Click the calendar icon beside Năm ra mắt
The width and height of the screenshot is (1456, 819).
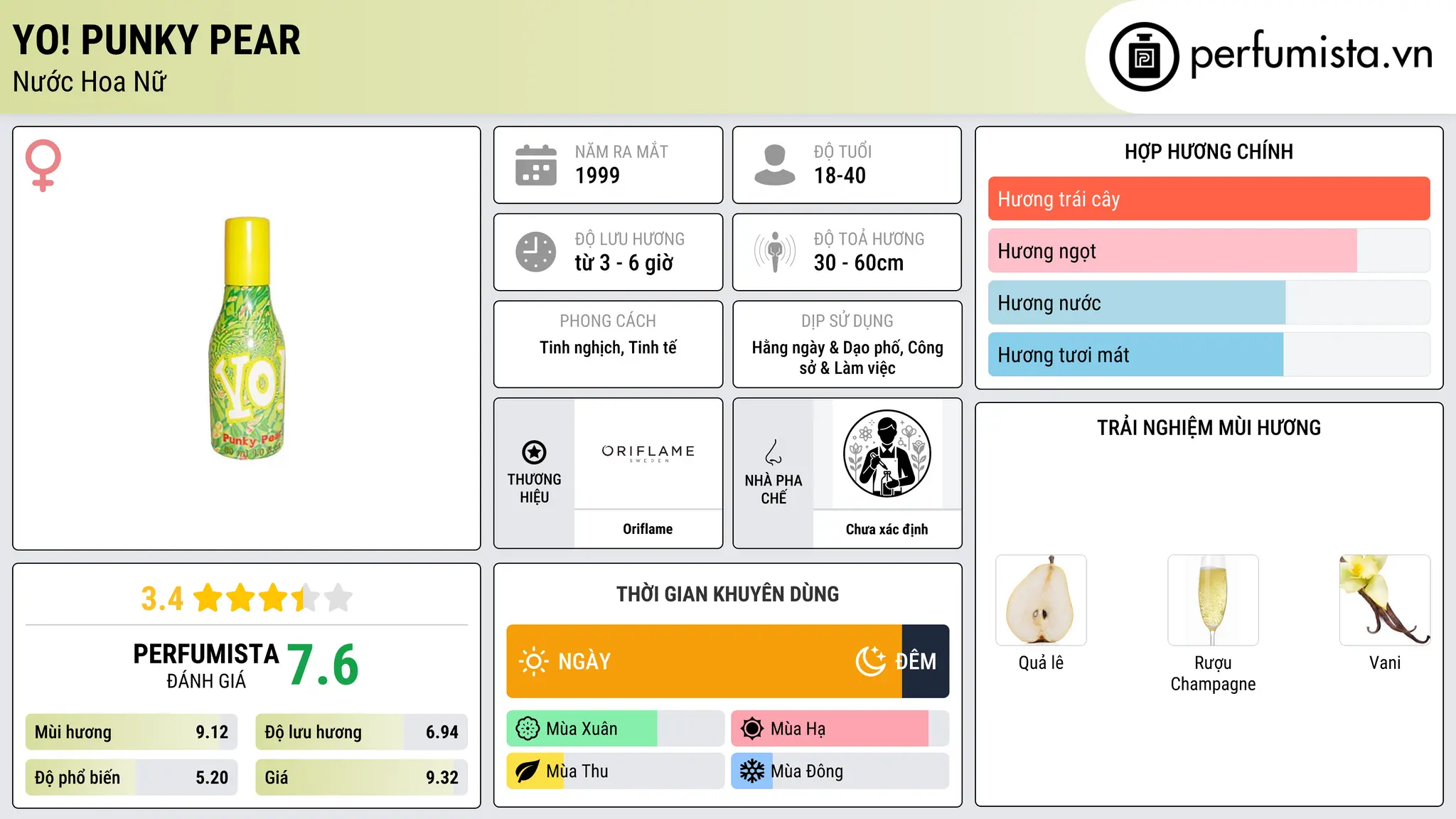(536, 165)
